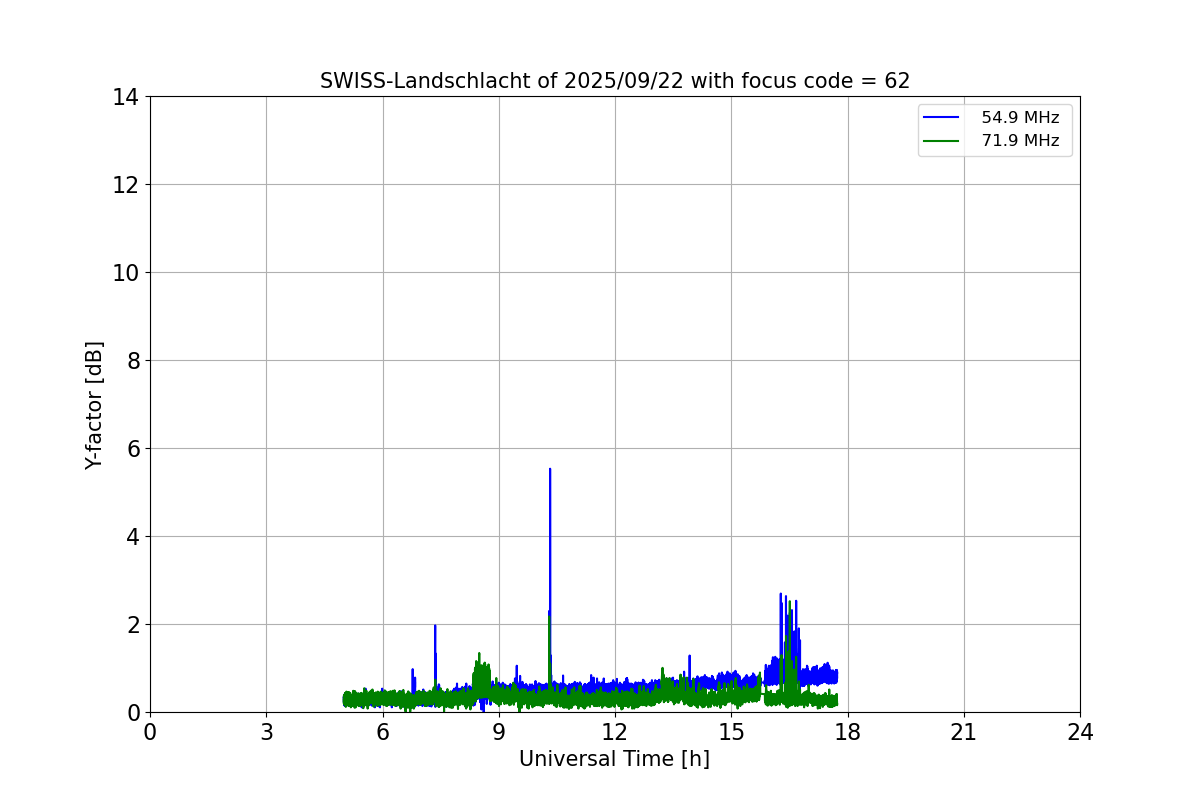Click the "Y-factor [dB]" axis label
1200x800 pixels.
tap(94, 405)
